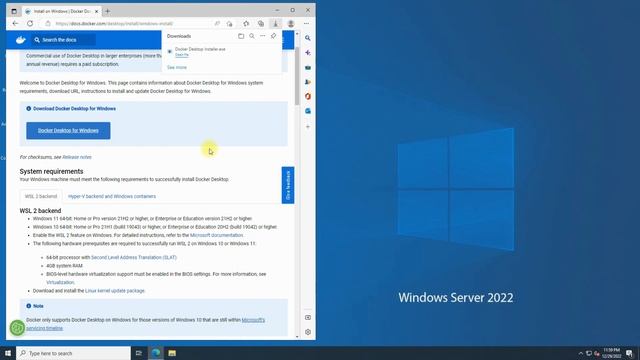This screenshot has height=360, width=640.
Task: Close the Install on Windows browser tab
Action: tap(96, 11)
